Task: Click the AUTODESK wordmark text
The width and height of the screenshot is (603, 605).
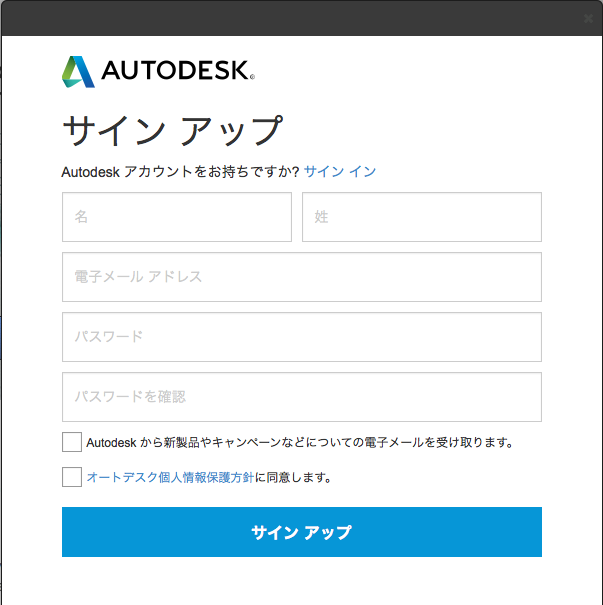Action: 176,70
